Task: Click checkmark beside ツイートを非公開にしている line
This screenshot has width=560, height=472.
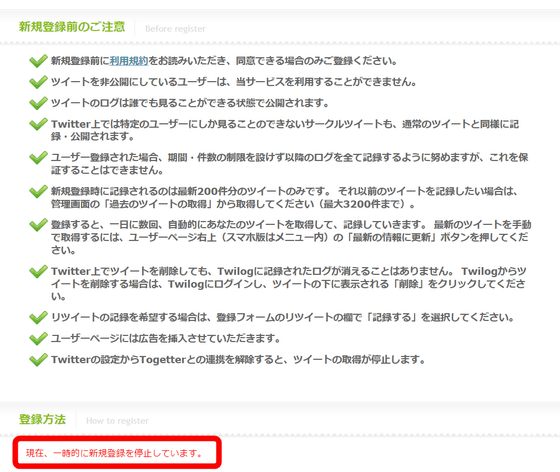Action: pyautogui.click(x=38, y=82)
